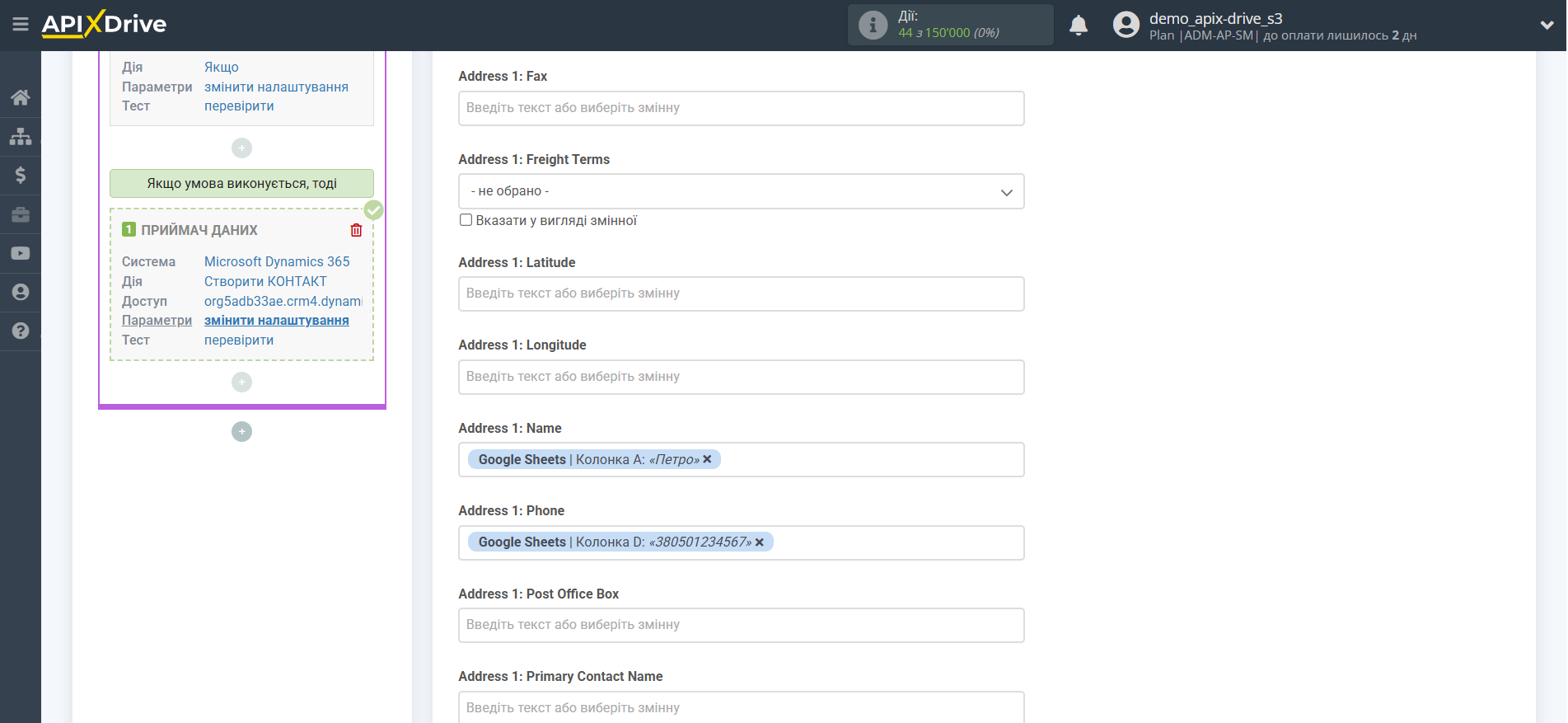Click the ApiX-Drive logo

click(x=104, y=24)
